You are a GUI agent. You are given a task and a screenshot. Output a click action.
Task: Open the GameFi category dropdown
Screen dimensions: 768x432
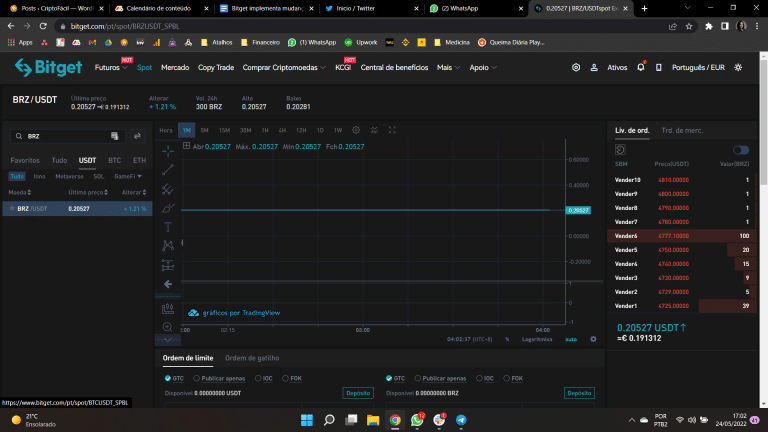(x=128, y=176)
